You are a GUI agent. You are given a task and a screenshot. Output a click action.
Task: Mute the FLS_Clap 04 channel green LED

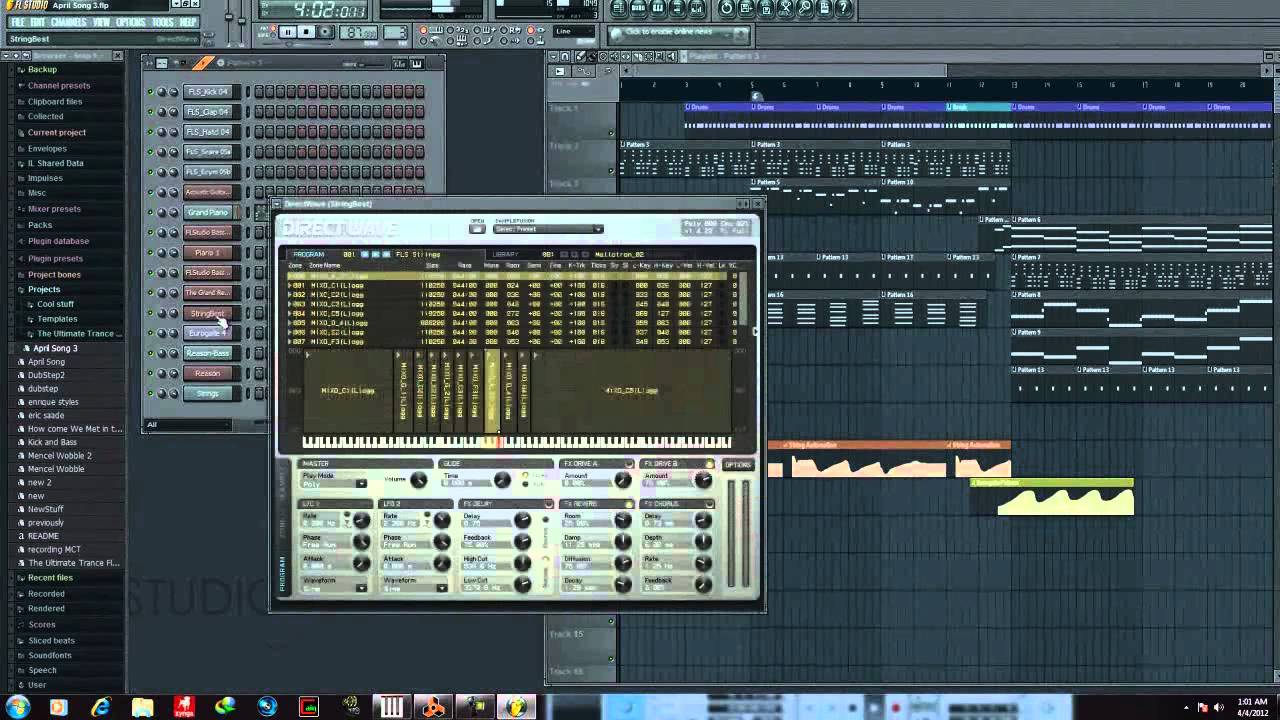(x=150, y=112)
